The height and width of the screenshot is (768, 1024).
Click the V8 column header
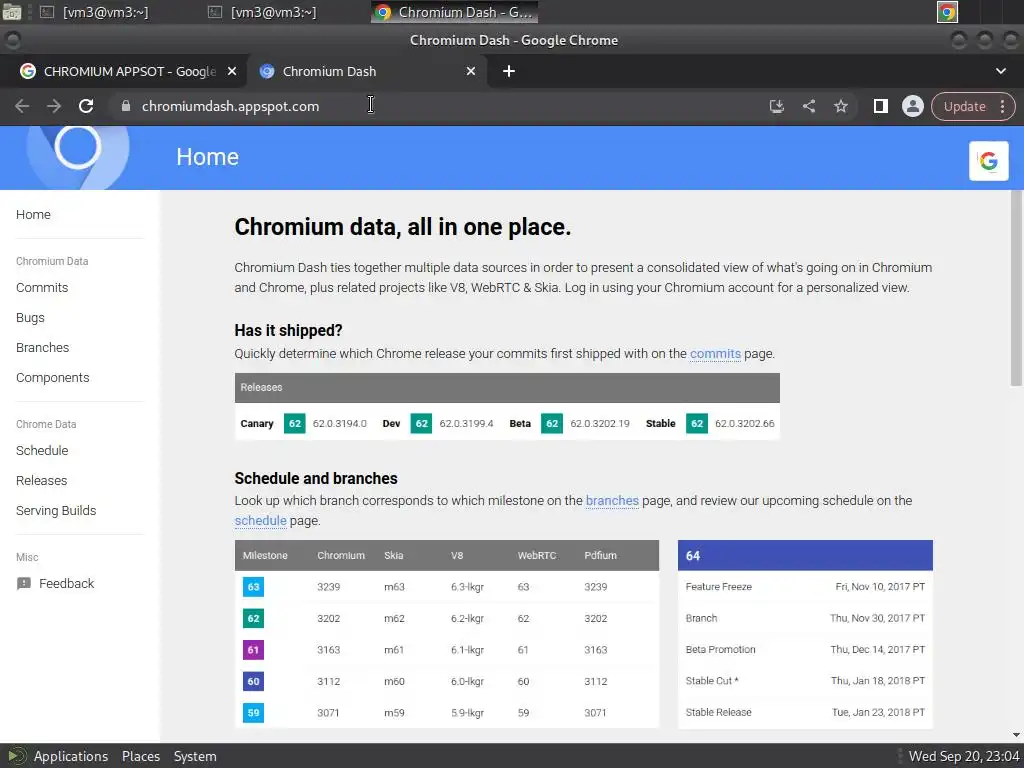tap(457, 556)
